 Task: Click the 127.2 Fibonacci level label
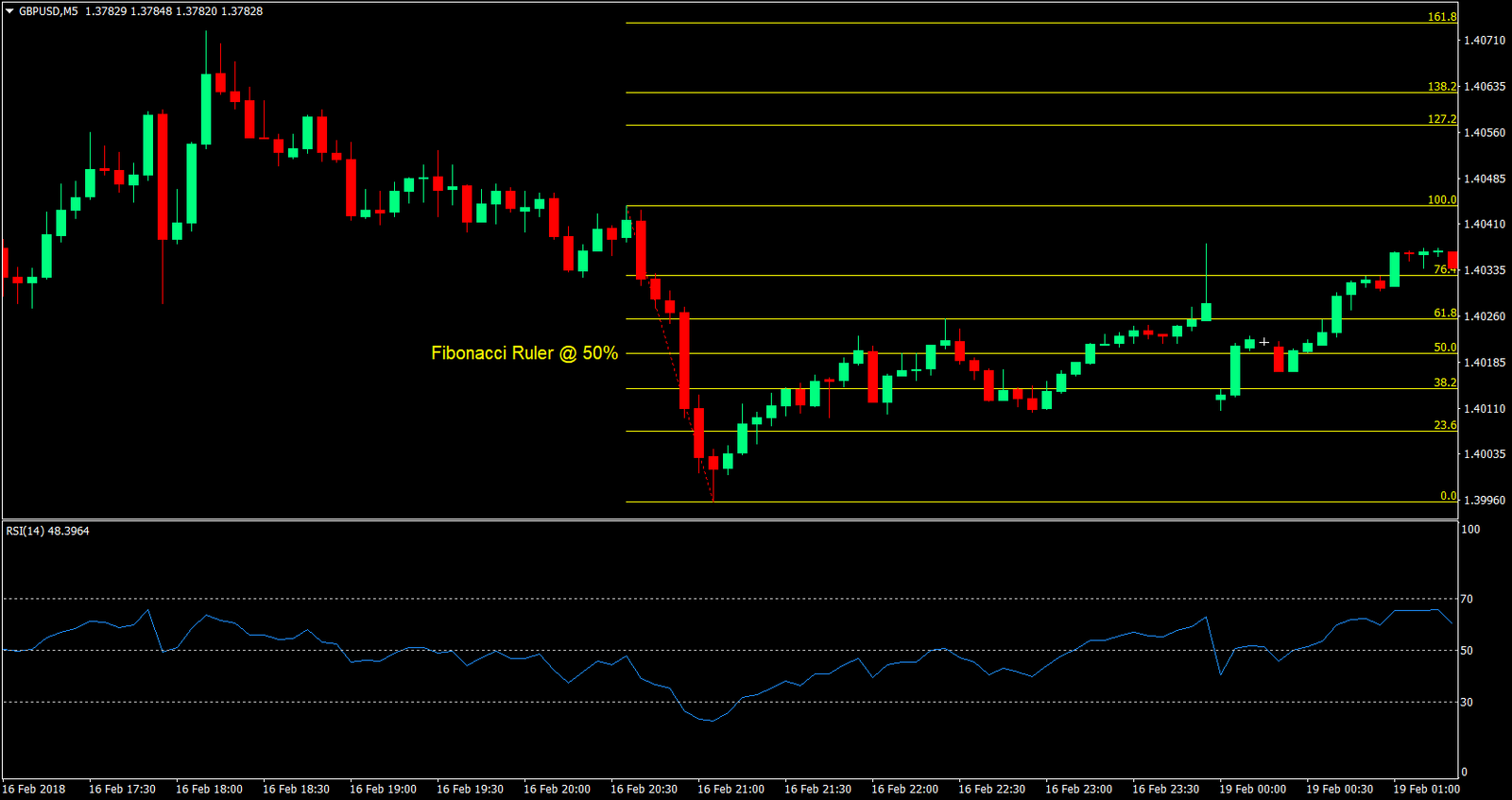click(1442, 119)
